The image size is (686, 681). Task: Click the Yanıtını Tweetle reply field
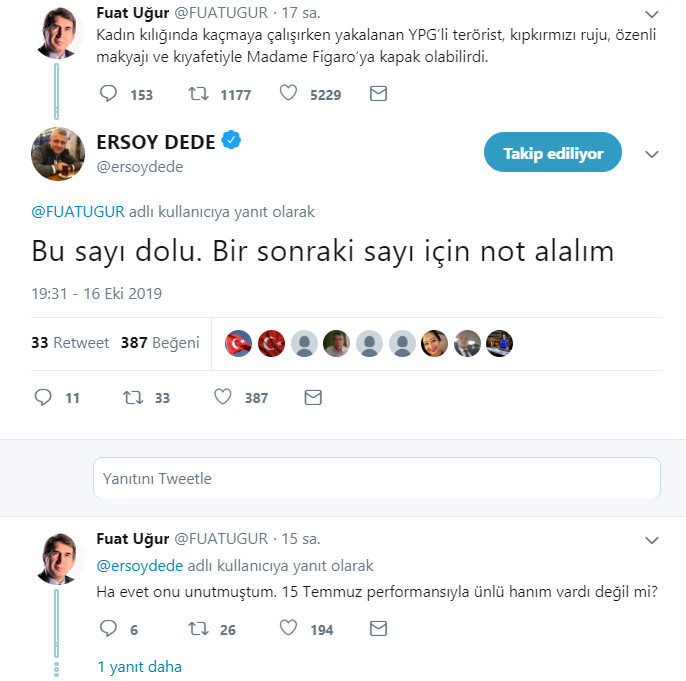pyautogui.click(x=377, y=478)
